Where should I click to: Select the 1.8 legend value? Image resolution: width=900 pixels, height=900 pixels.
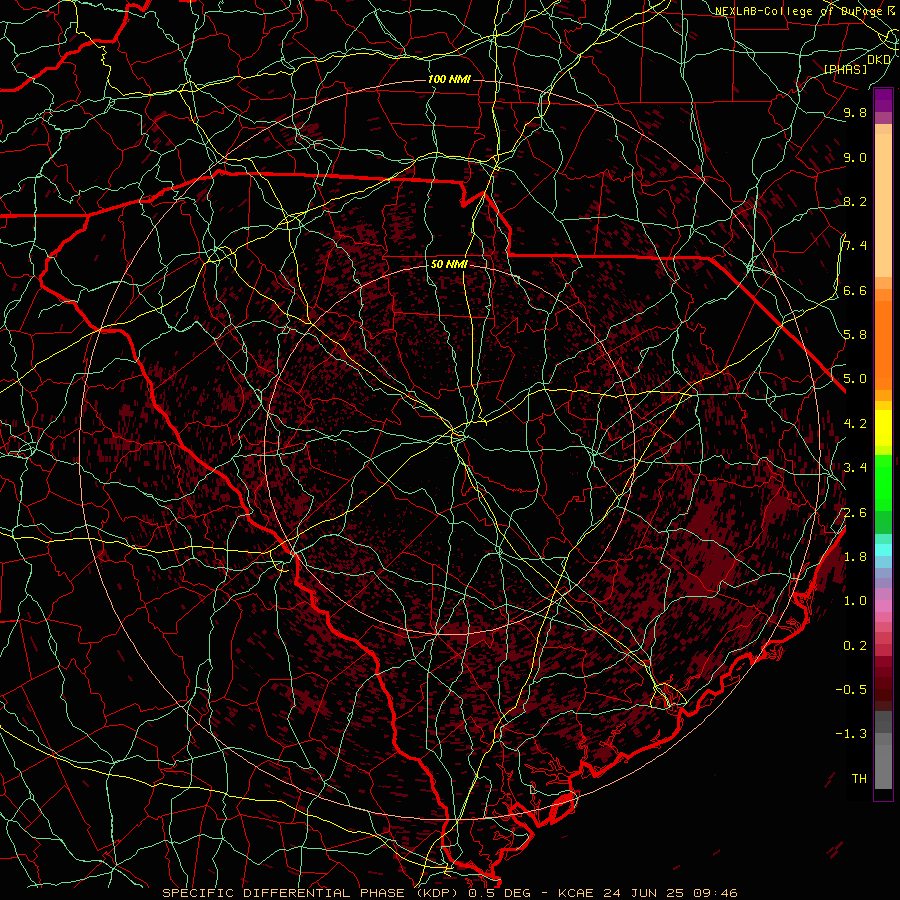(855, 557)
